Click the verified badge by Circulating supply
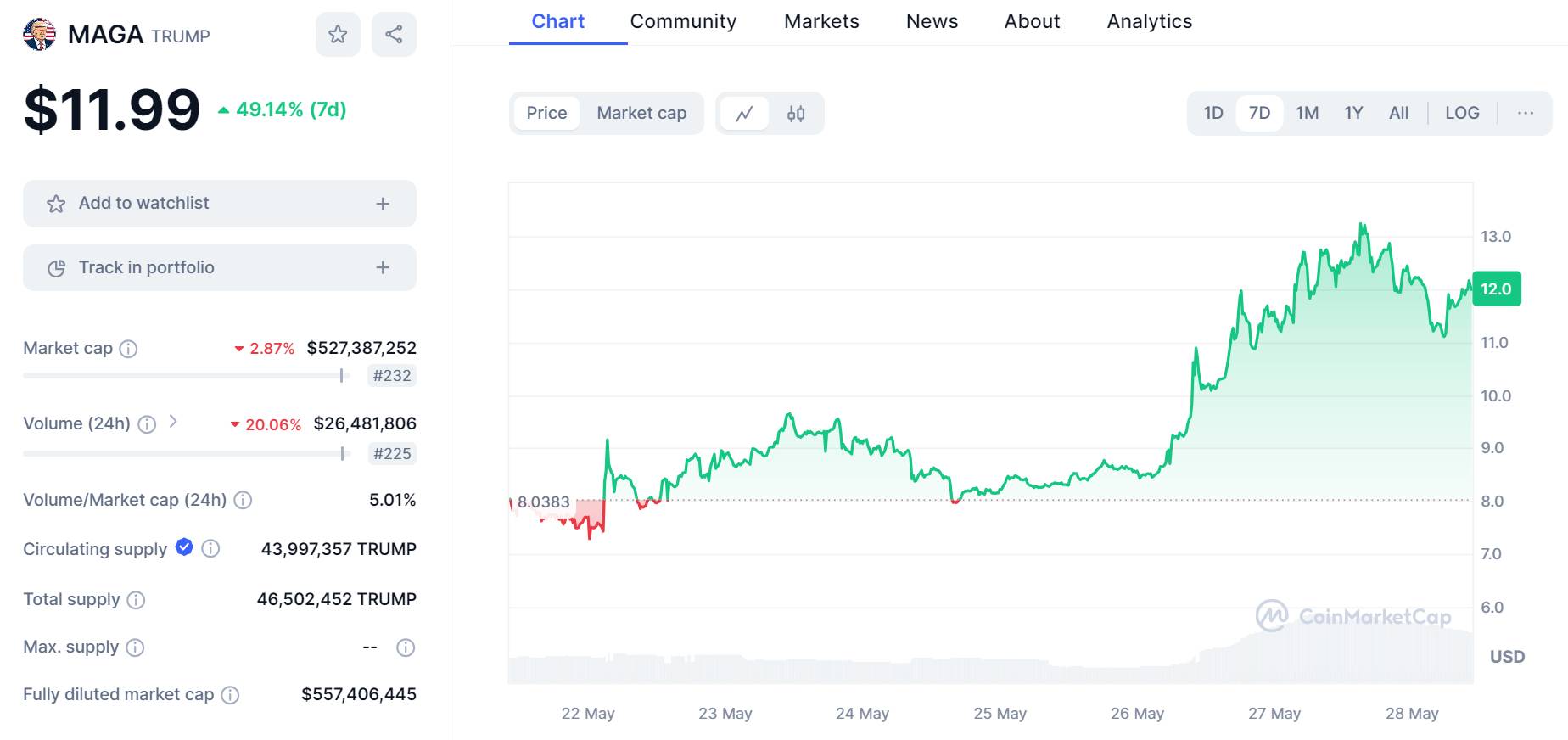Viewport: 1568px width, 740px height. coord(184,547)
